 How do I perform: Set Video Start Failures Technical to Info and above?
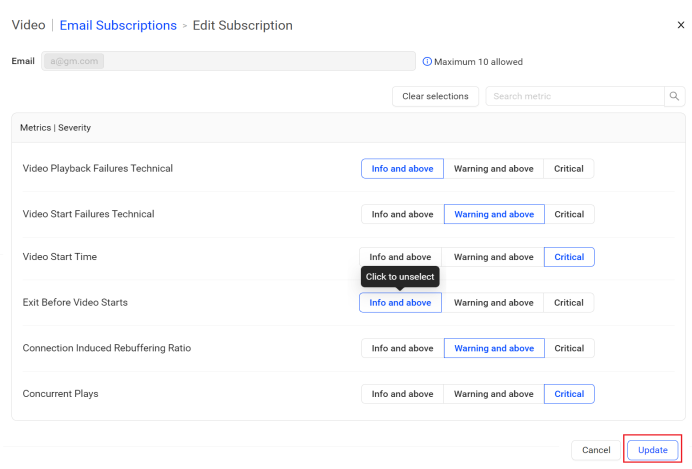pyautogui.click(x=402, y=214)
